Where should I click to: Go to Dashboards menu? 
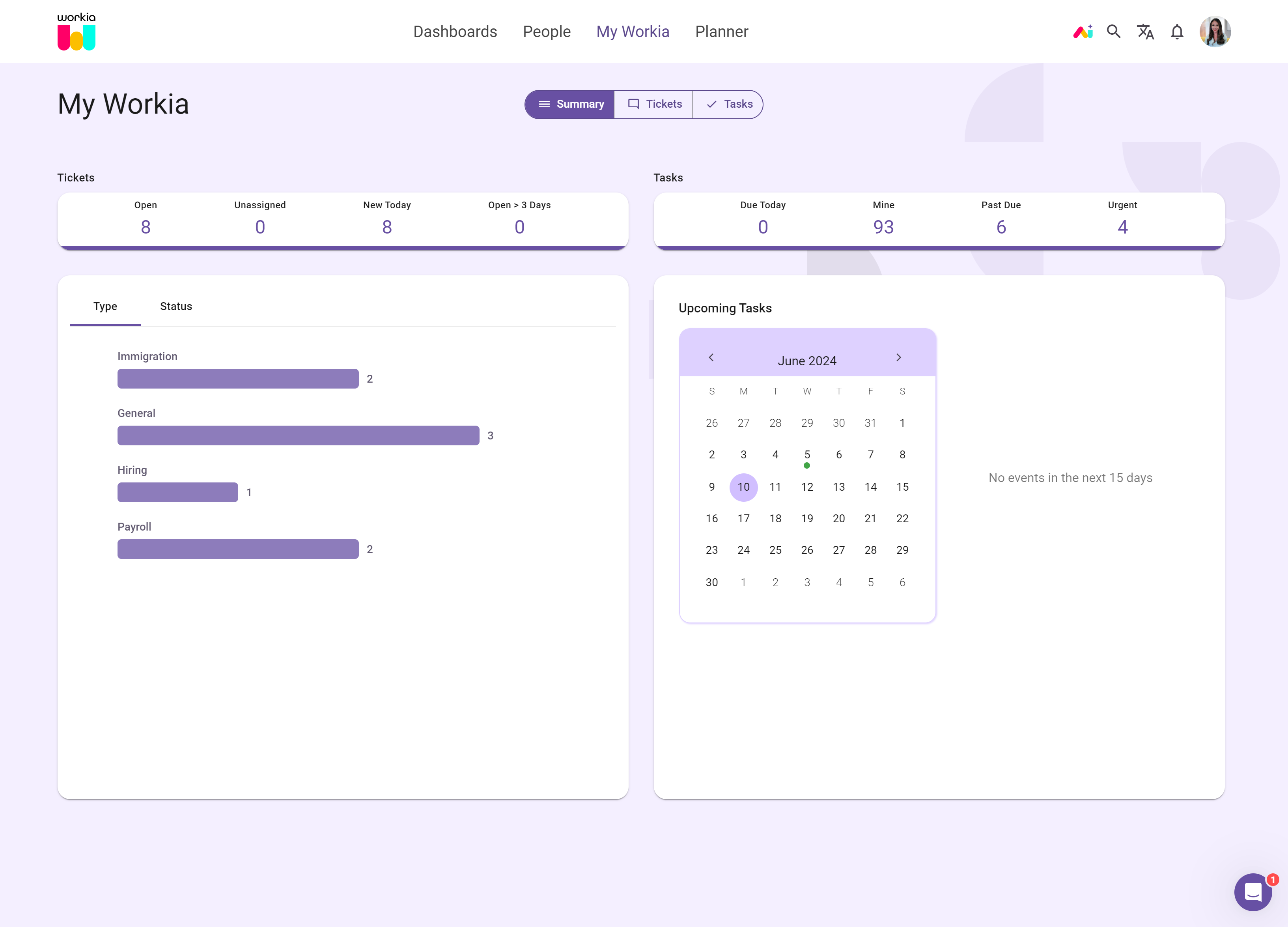pos(455,32)
